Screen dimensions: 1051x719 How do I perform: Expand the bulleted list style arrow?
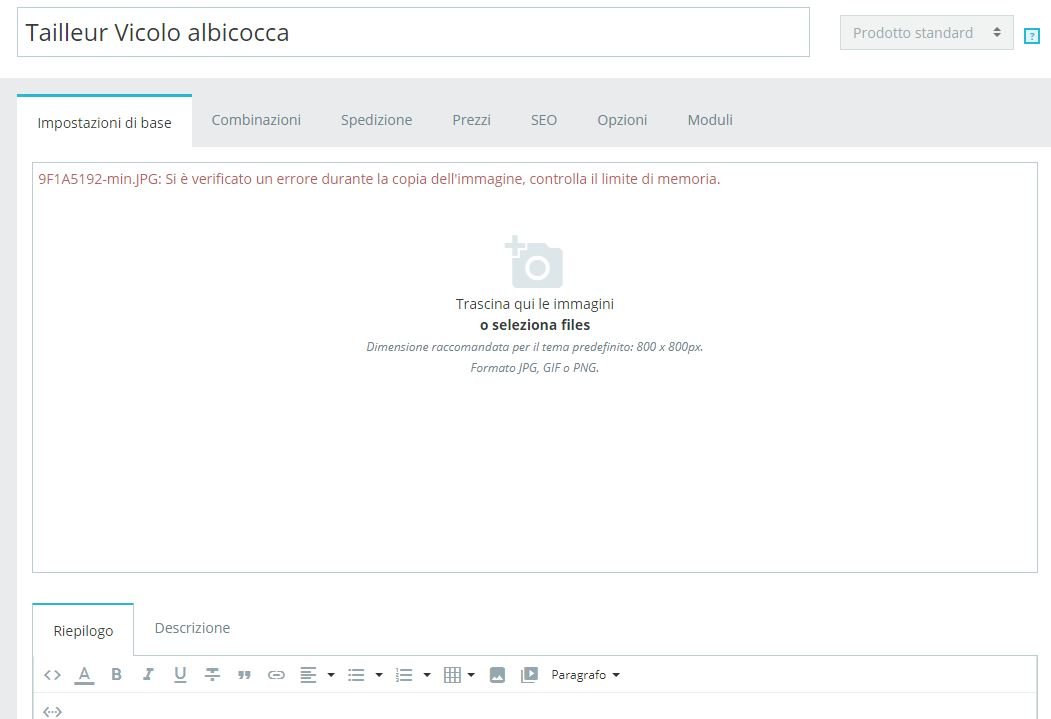[379, 675]
